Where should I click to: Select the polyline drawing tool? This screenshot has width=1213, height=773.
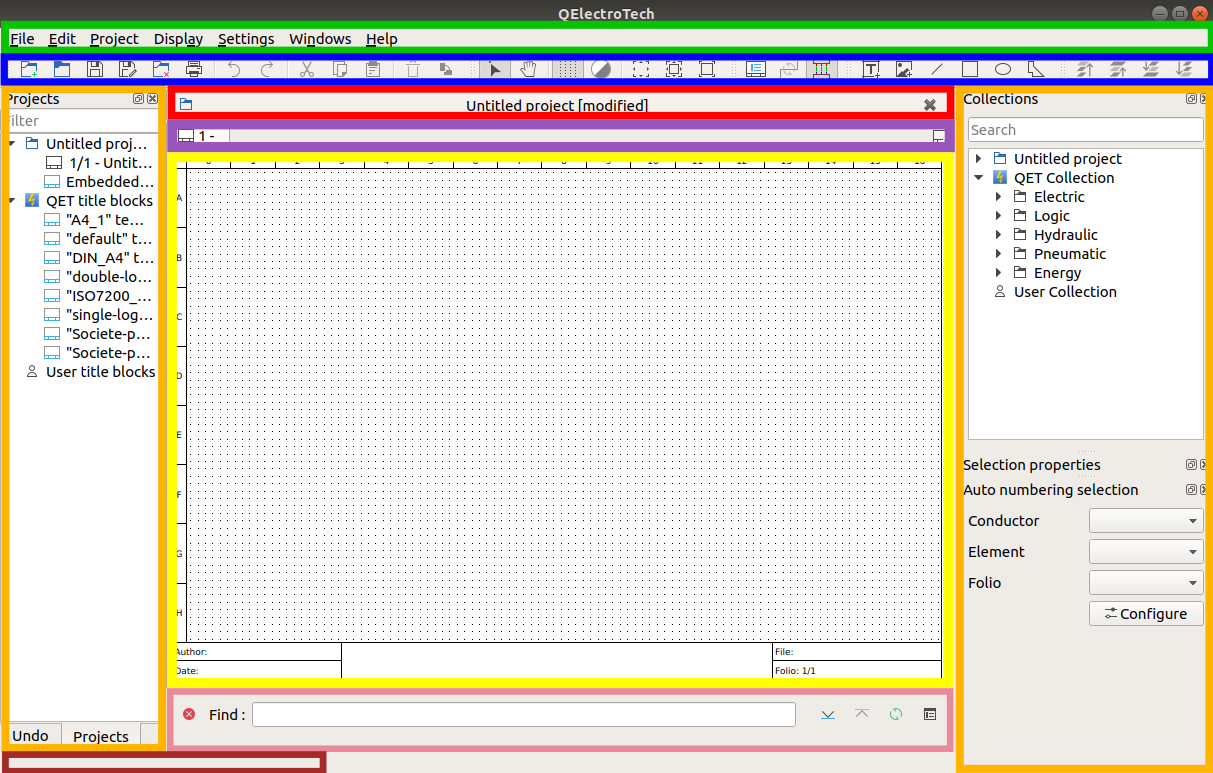(x=1037, y=69)
